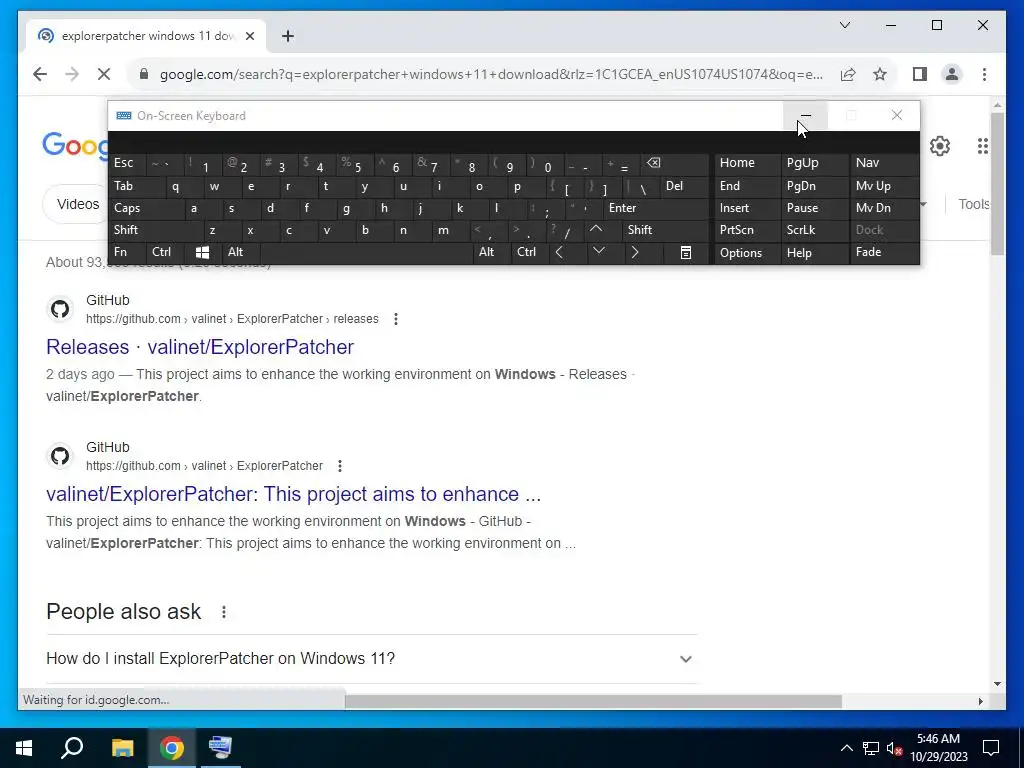This screenshot has width=1024, height=768.
Task: Click the Chrome taskbar icon
Action: click(172, 748)
